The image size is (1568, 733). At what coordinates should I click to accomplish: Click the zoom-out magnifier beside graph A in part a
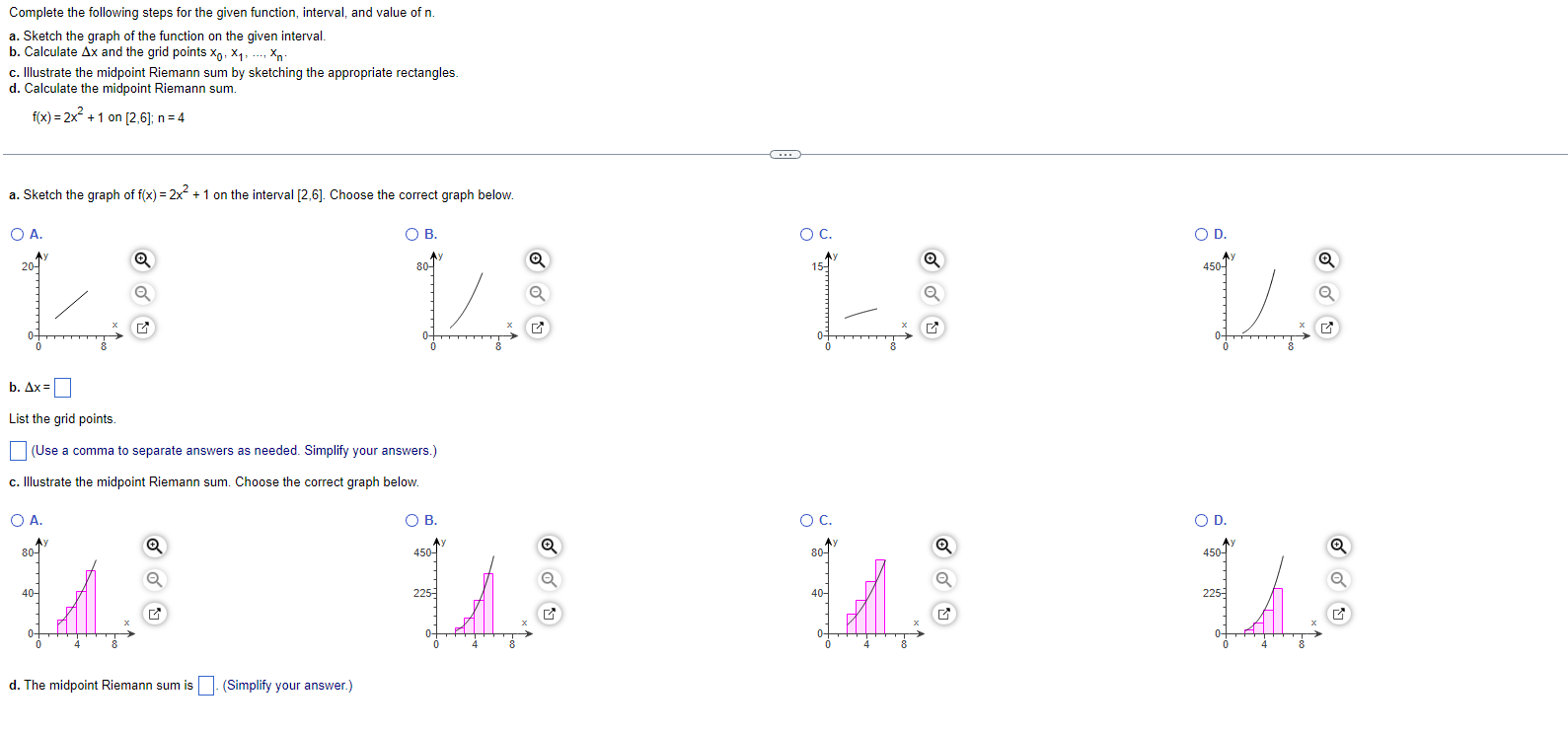(x=141, y=293)
